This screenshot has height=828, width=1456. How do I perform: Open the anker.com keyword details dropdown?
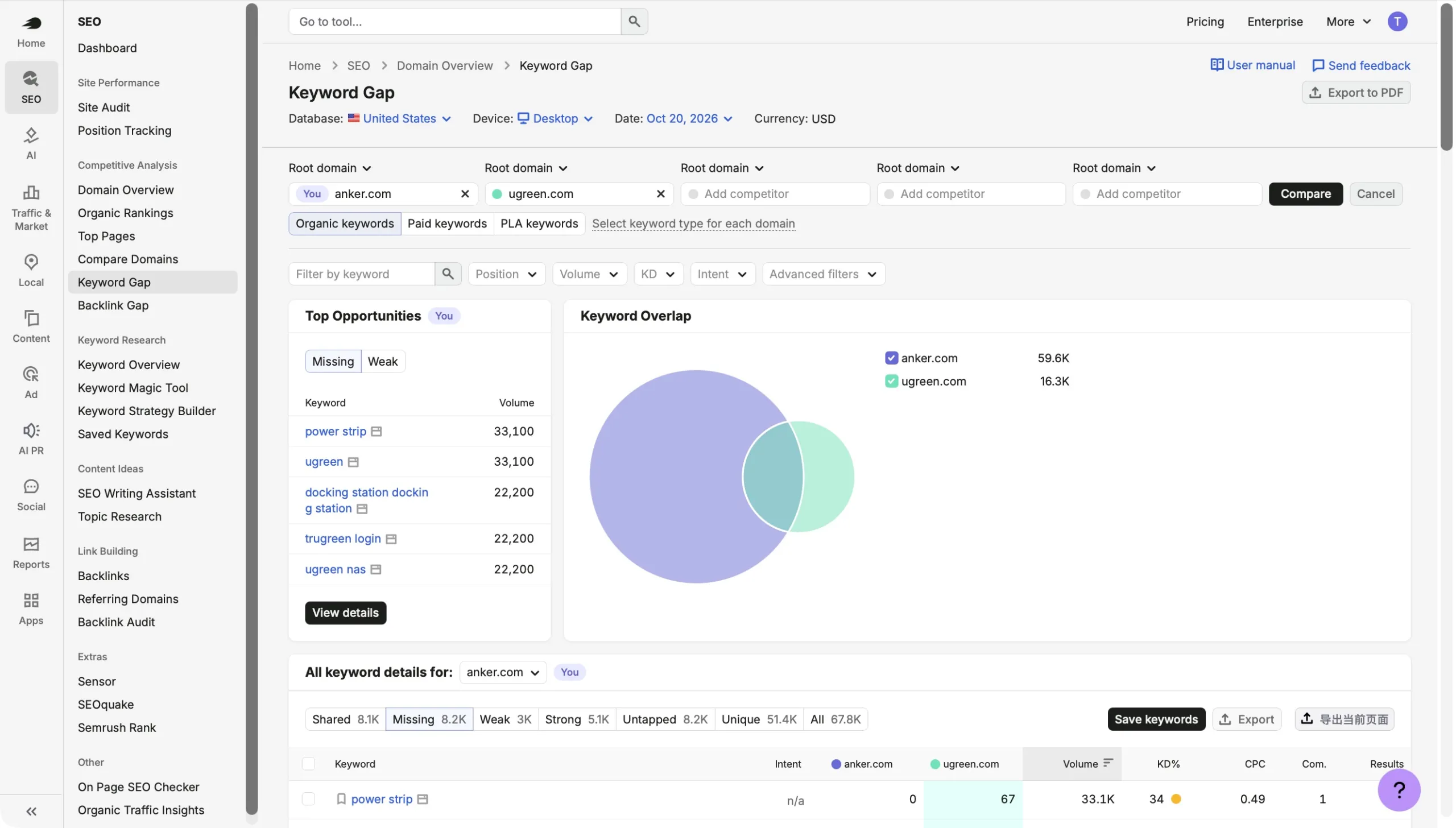coord(503,672)
